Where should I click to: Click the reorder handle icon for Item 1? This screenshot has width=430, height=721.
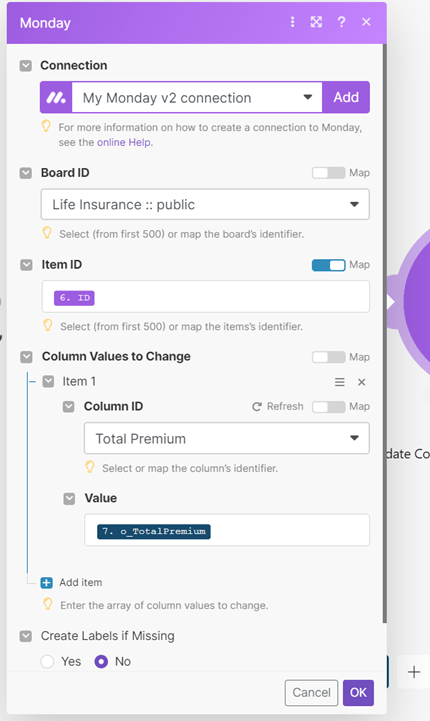click(x=339, y=382)
